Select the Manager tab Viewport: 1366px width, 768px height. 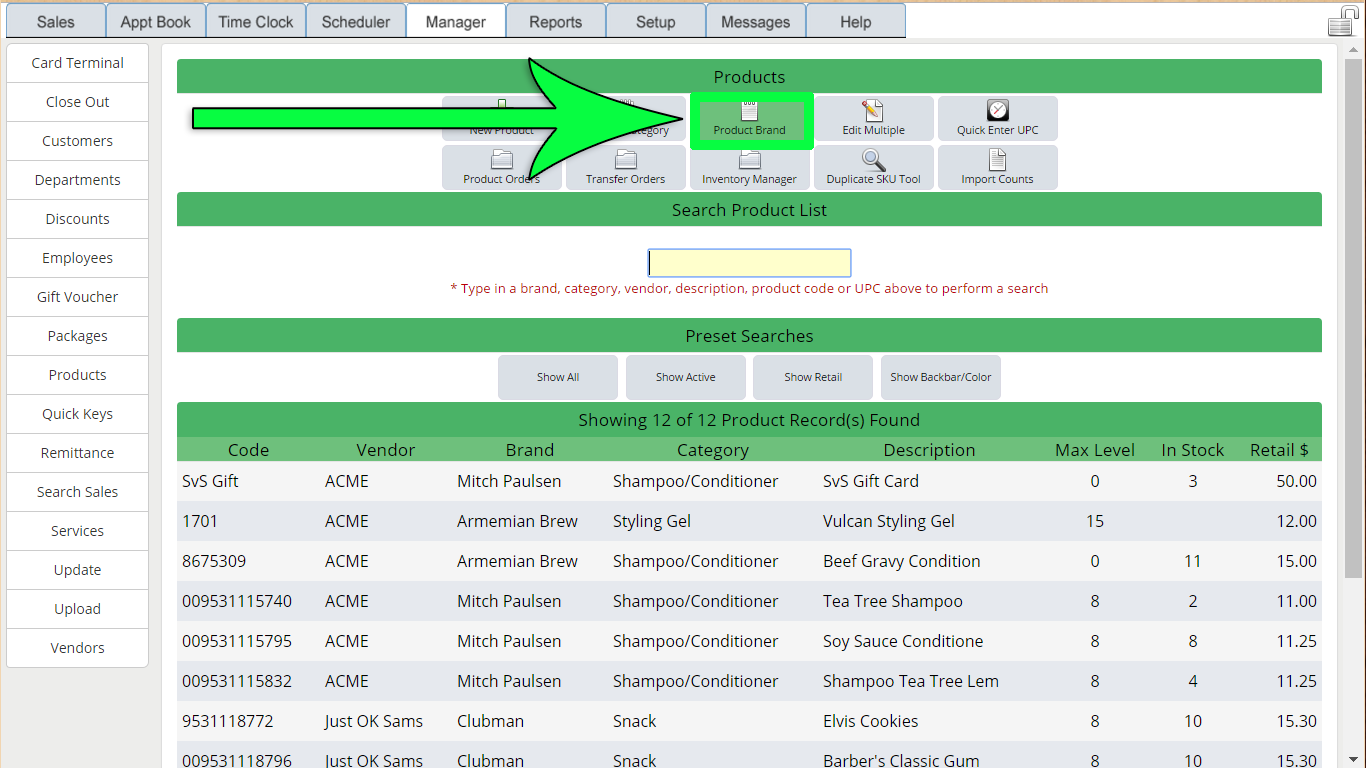coord(455,21)
